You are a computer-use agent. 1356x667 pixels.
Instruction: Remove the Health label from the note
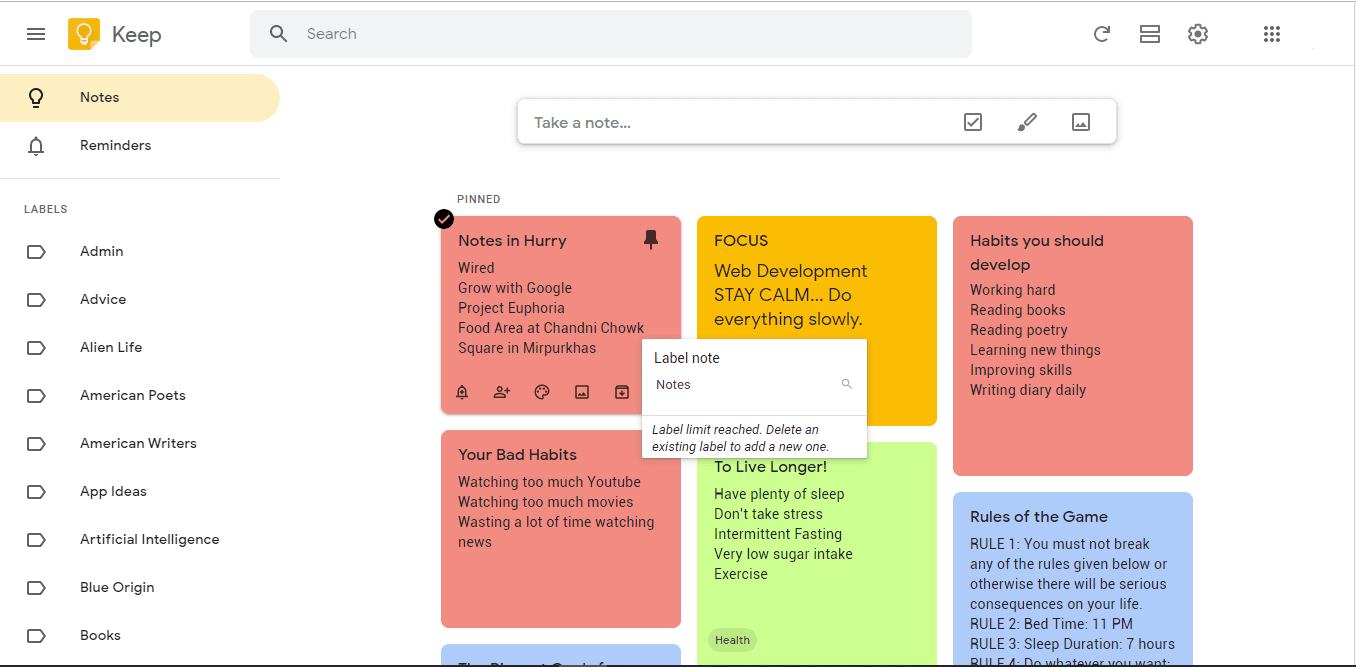coord(732,639)
